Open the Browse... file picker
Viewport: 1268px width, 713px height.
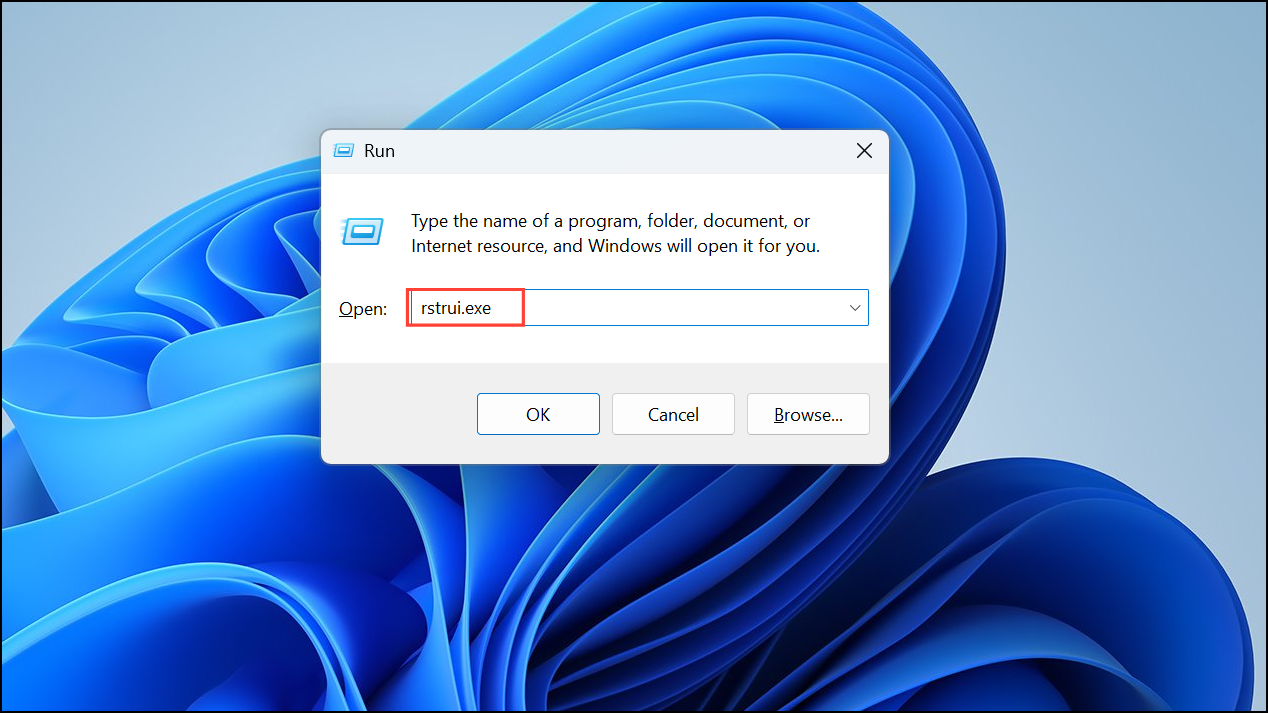[x=808, y=414]
